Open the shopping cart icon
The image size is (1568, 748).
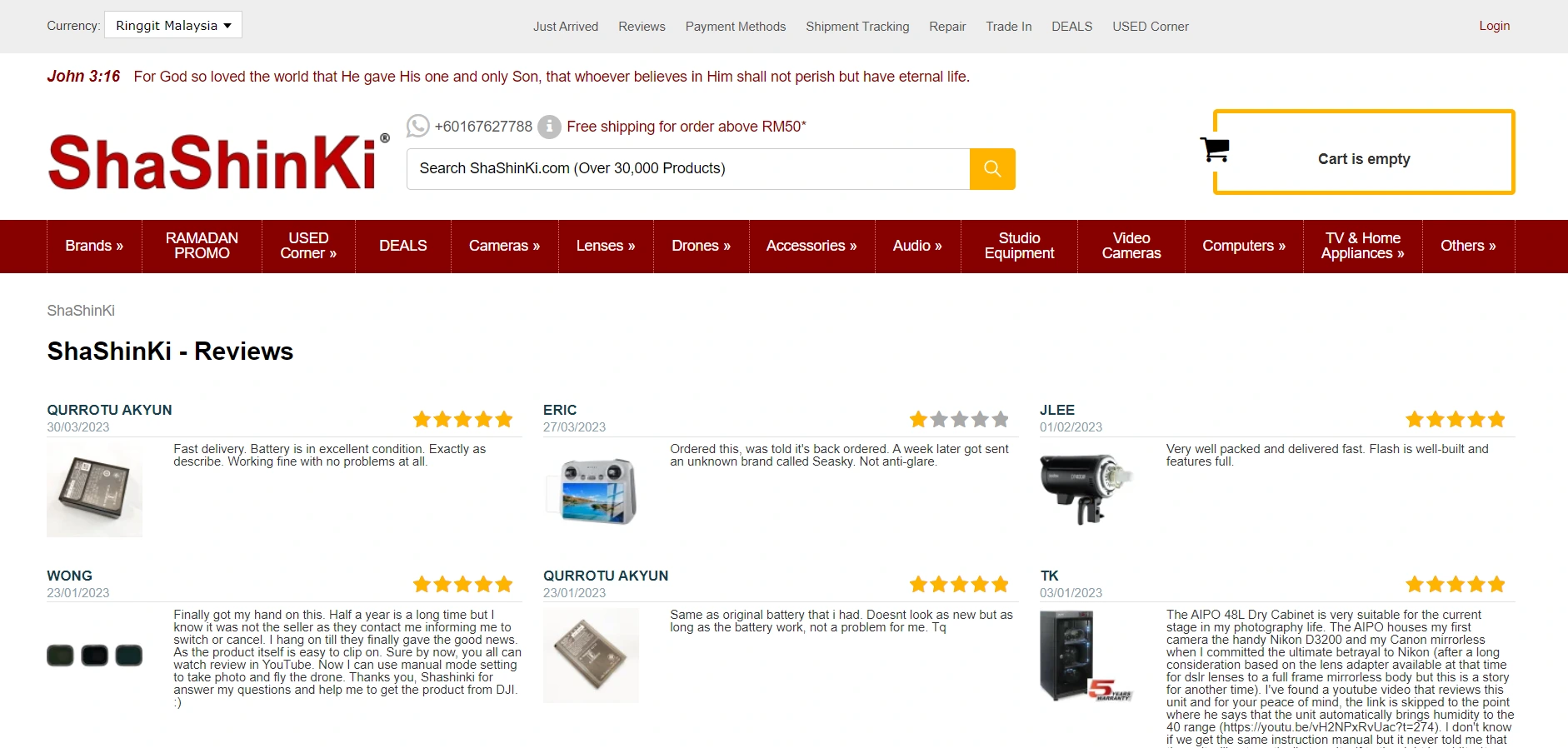click(1215, 150)
